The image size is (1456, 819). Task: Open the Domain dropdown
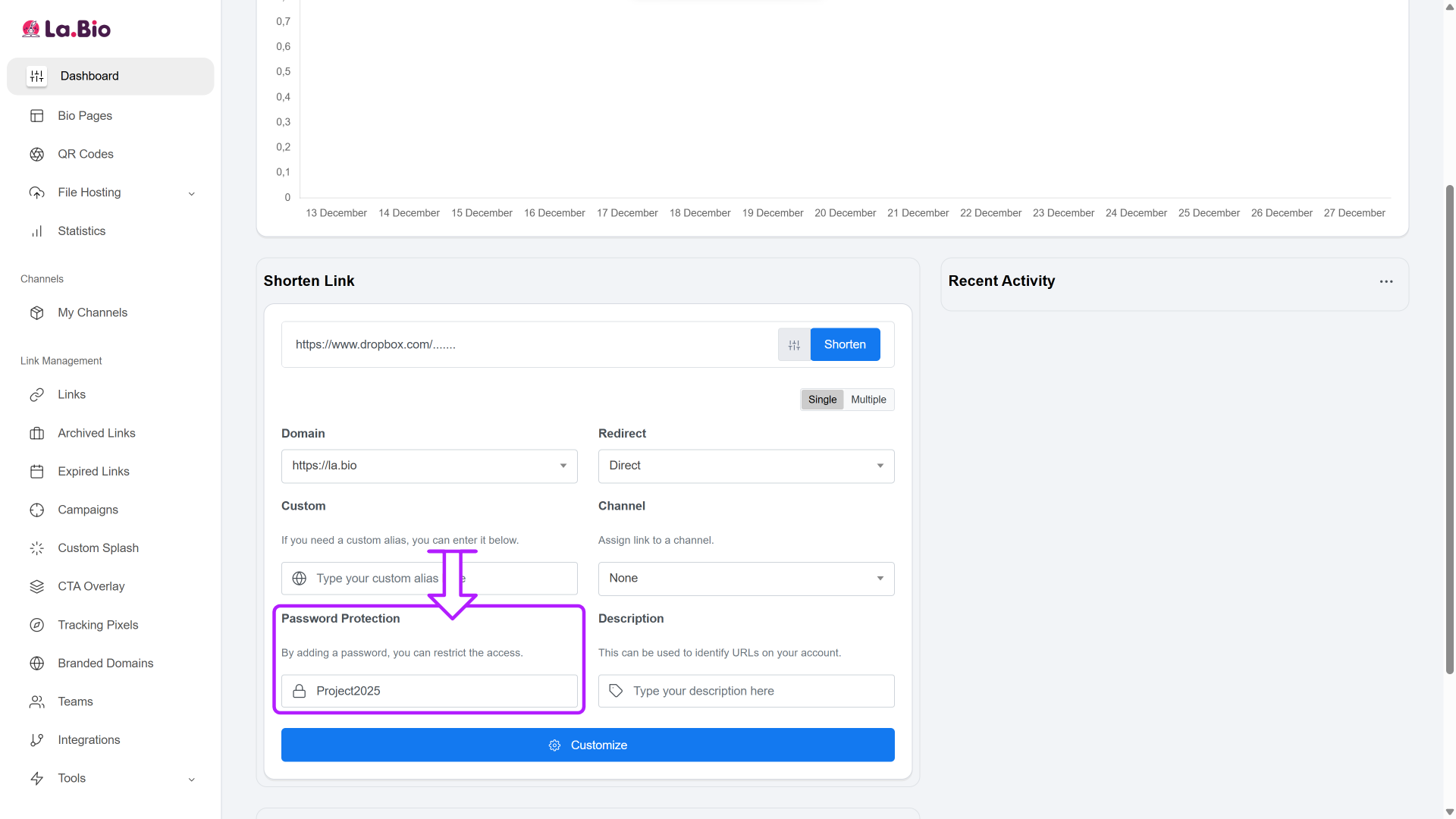pos(429,466)
